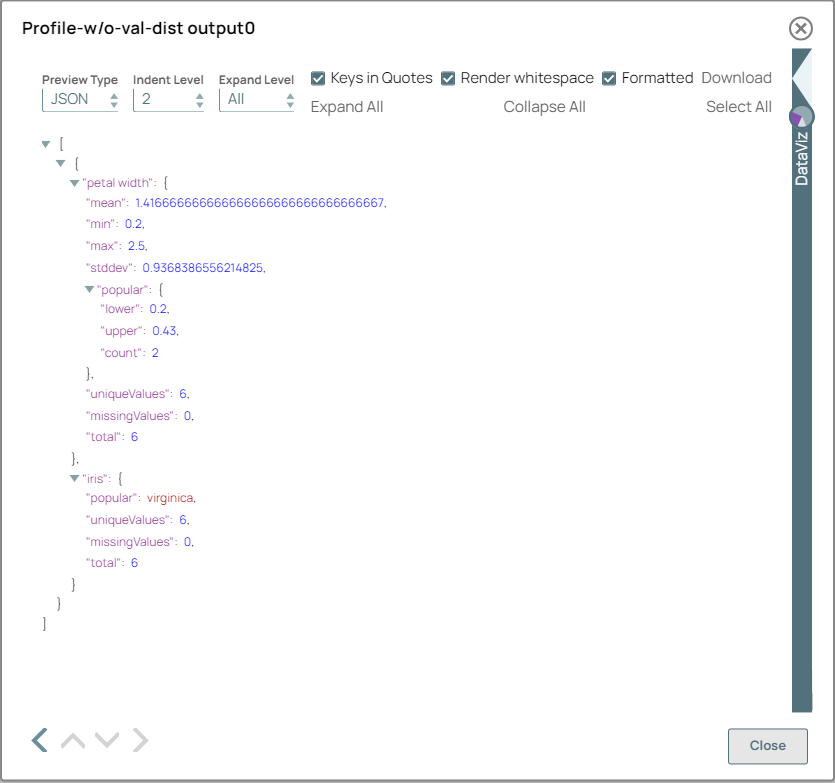Uncheck Keys in Quotes
The width and height of the screenshot is (835, 783).
pyautogui.click(x=317, y=77)
